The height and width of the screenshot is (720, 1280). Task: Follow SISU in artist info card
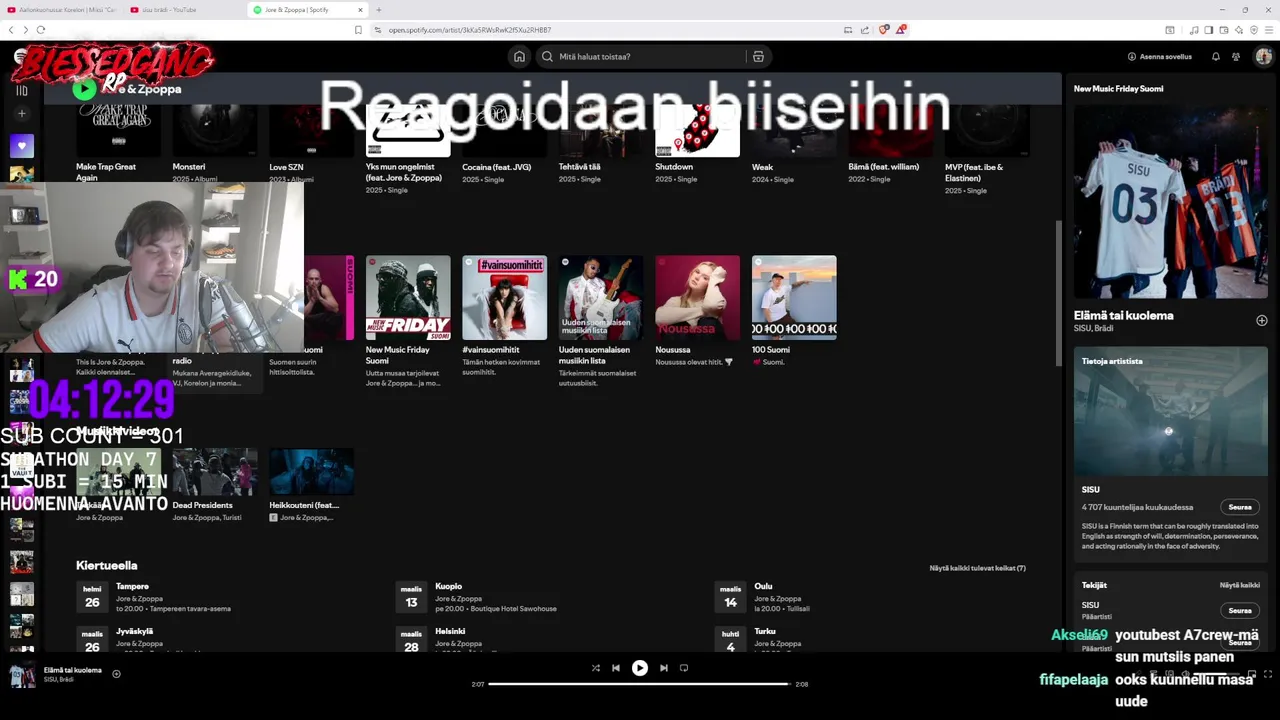pyautogui.click(x=1240, y=507)
